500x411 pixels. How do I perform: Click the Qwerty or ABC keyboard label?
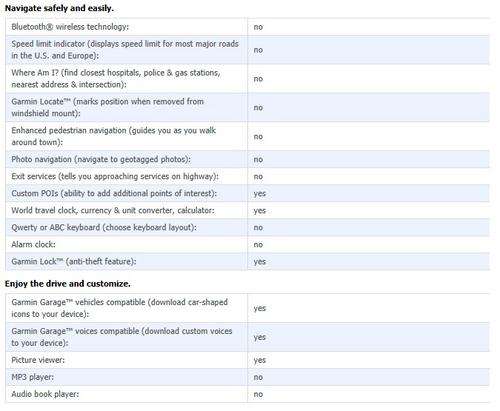click(x=104, y=227)
